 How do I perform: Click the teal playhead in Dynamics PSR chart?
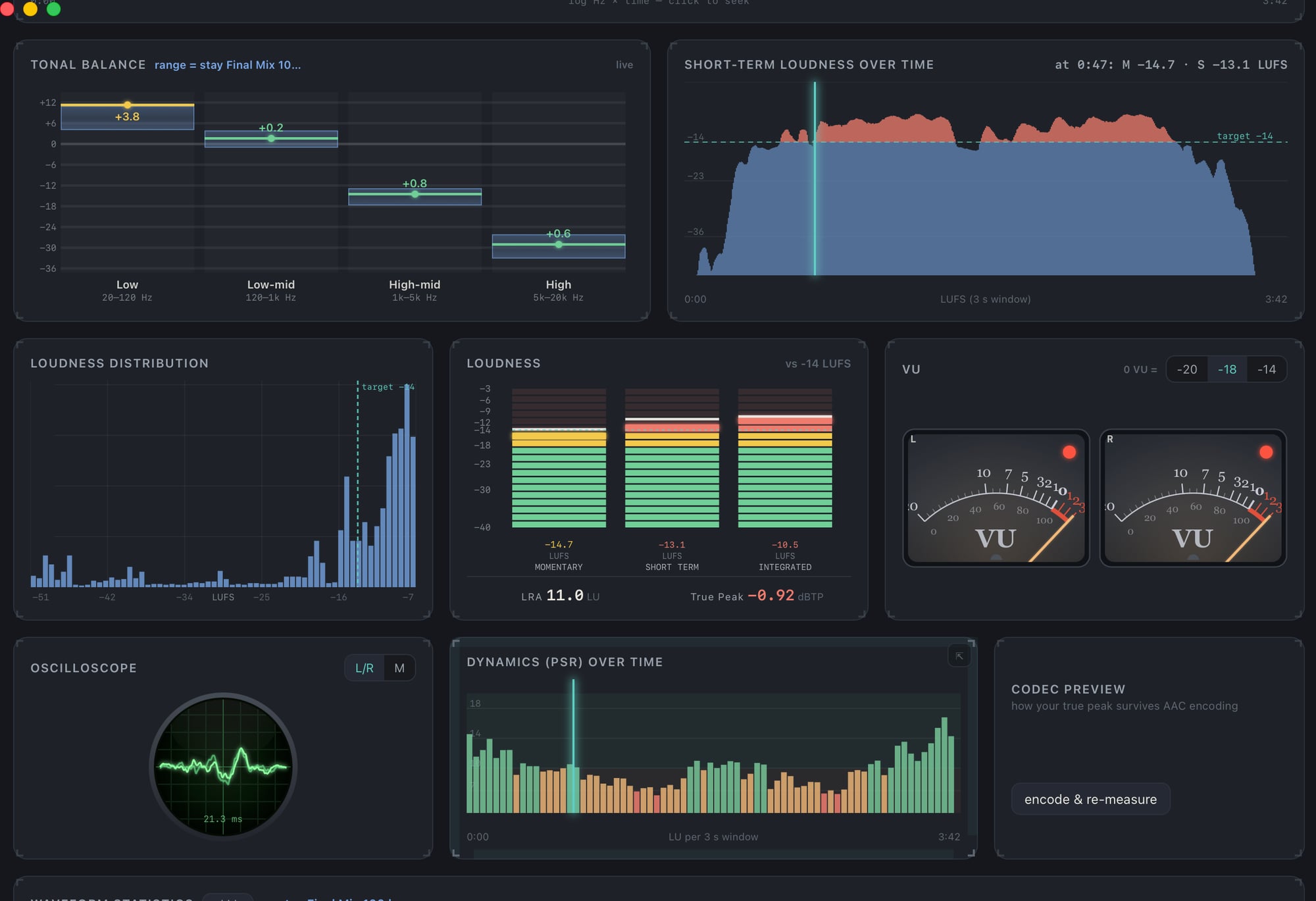pos(573,746)
